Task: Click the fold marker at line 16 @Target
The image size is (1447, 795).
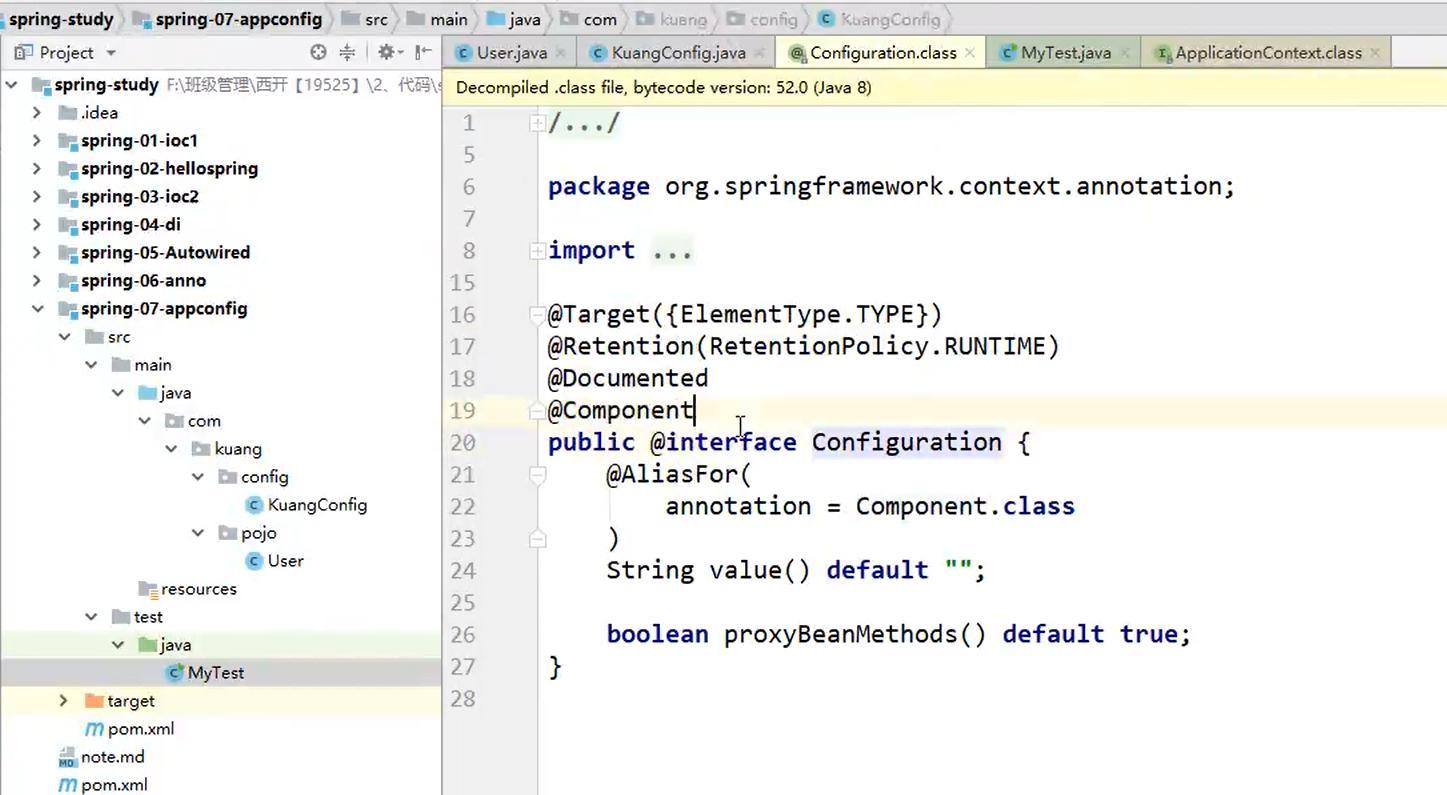Action: 537,315
